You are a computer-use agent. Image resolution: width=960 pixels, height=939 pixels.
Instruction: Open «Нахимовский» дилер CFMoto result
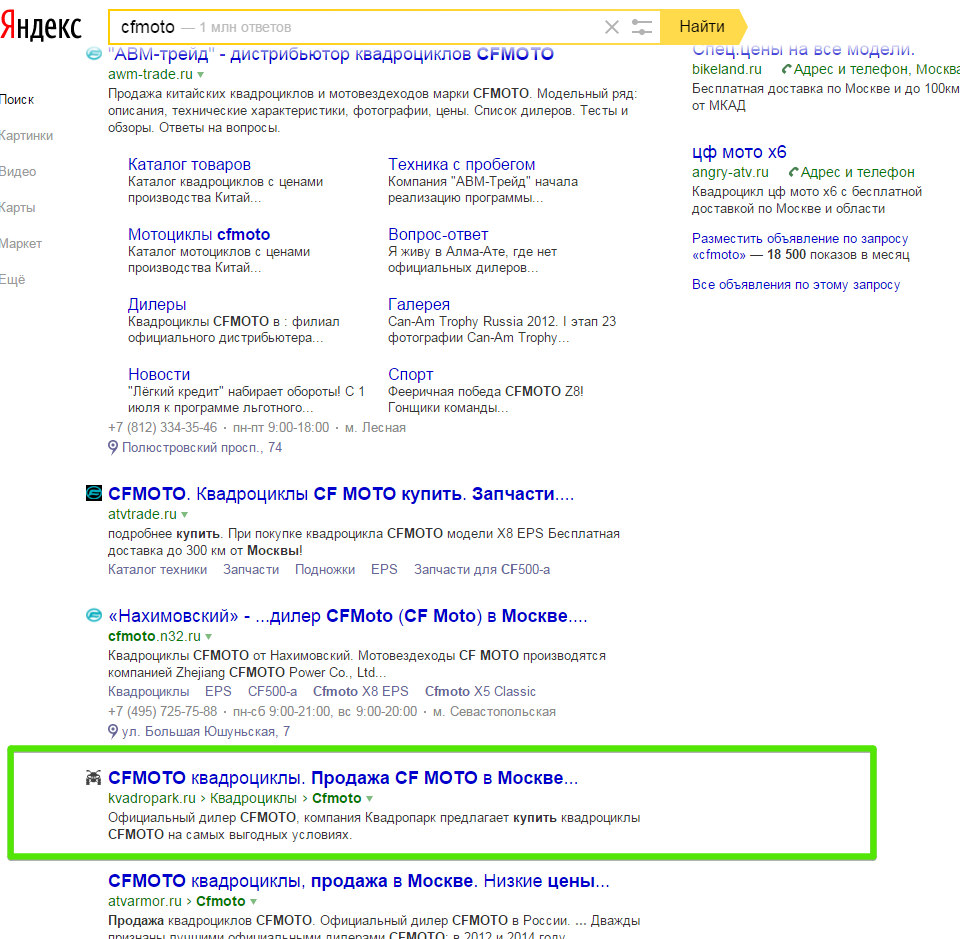pyautogui.click(x=348, y=616)
